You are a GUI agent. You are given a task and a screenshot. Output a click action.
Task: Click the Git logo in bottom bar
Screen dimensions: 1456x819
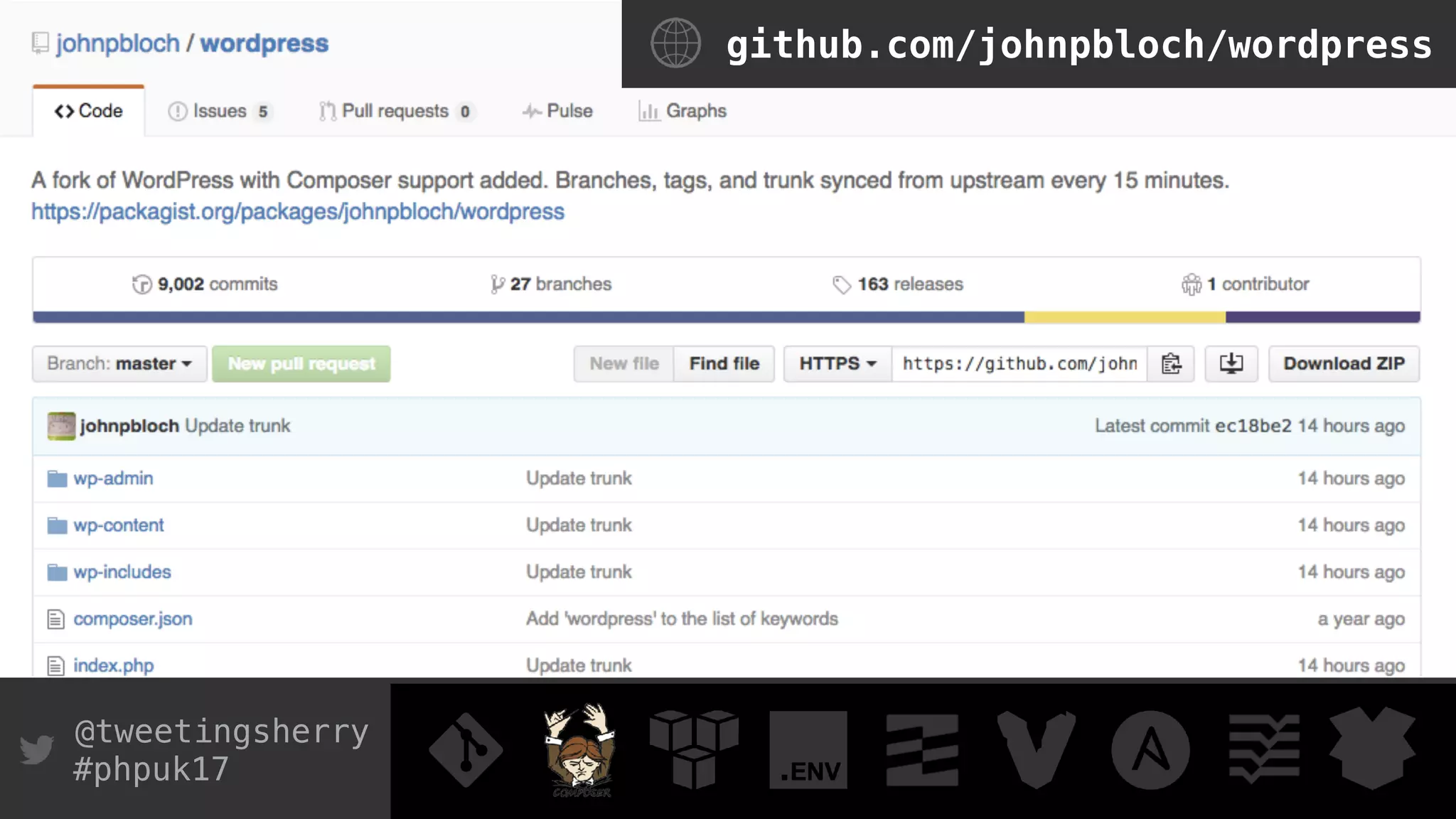tap(466, 750)
